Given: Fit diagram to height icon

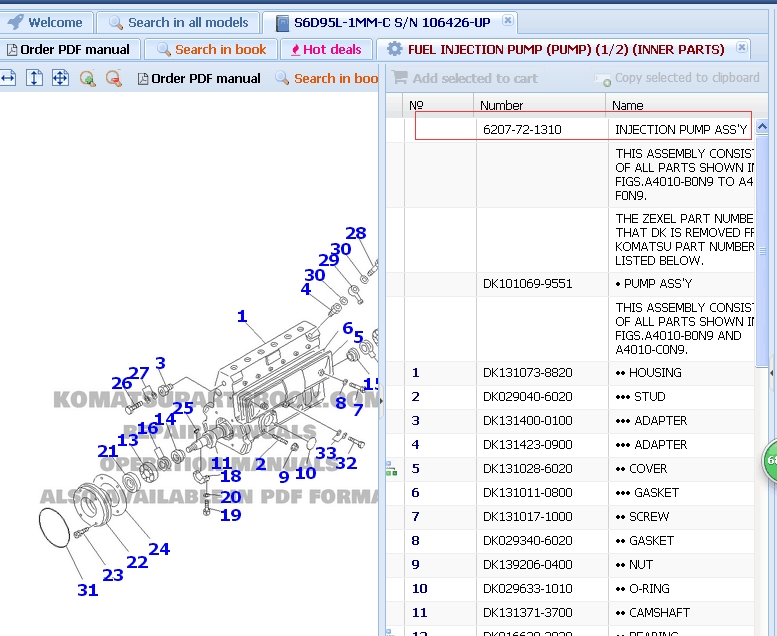Looking at the screenshot, I should click(34, 78).
